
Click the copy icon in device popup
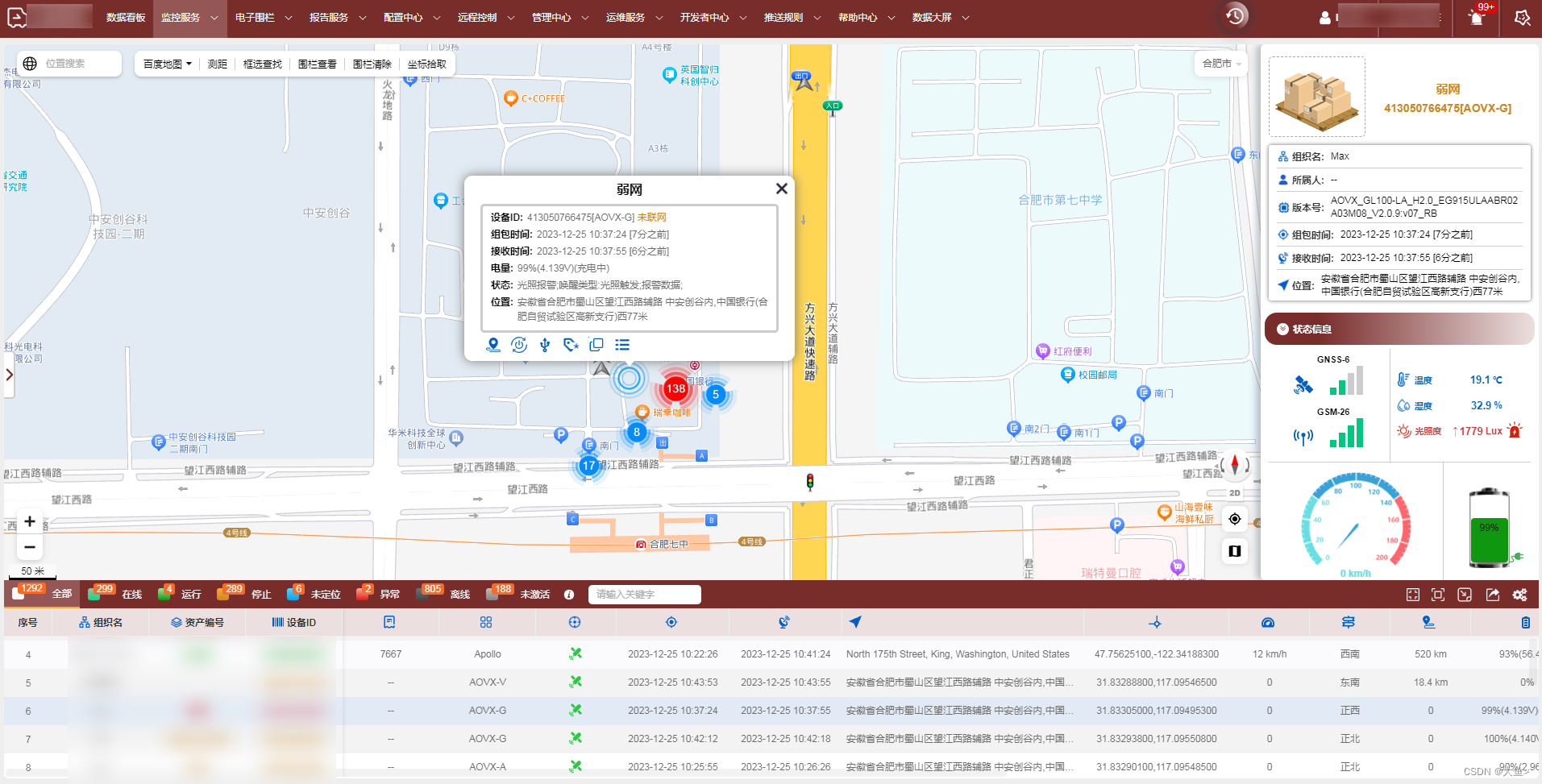596,345
